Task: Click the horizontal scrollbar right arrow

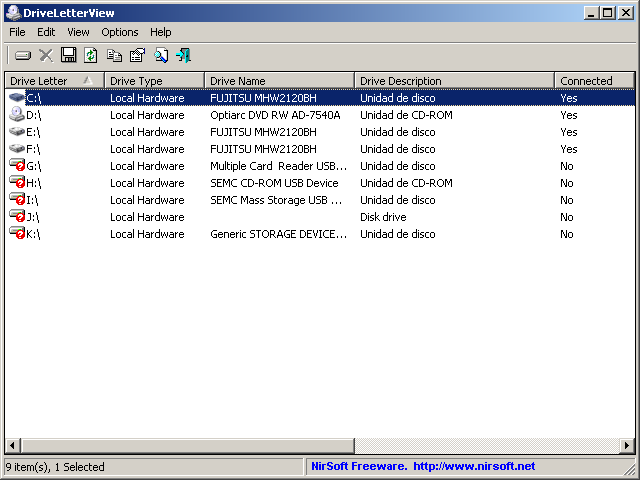Action: click(x=627, y=445)
